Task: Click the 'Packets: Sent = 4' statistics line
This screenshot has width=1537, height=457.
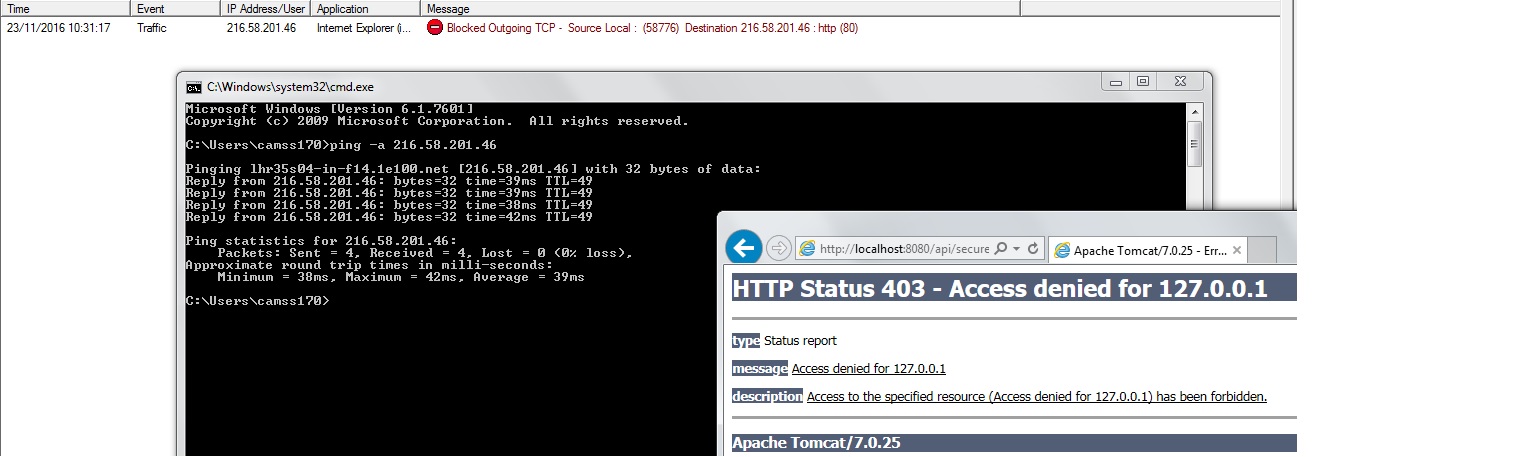Action: pos(425,253)
